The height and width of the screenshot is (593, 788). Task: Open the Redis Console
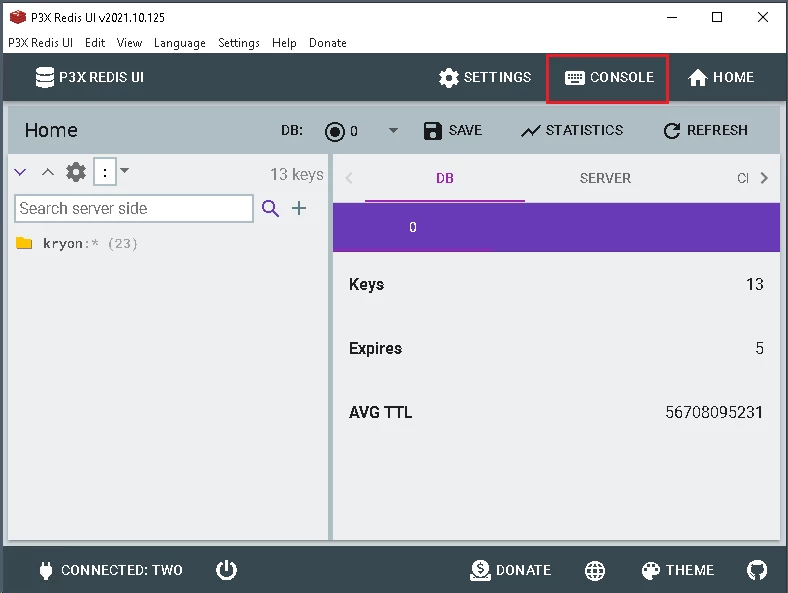click(609, 77)
